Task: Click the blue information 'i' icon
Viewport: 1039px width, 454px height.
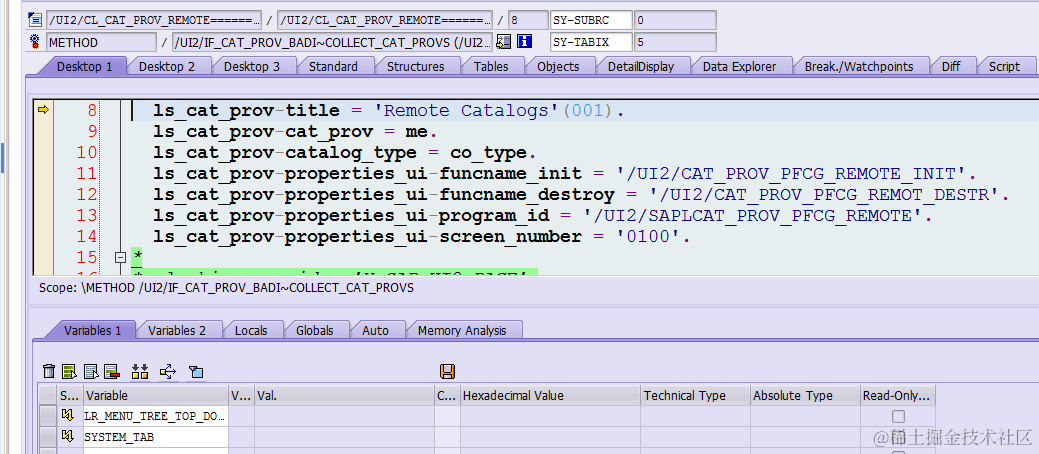Action: point(525,42)
